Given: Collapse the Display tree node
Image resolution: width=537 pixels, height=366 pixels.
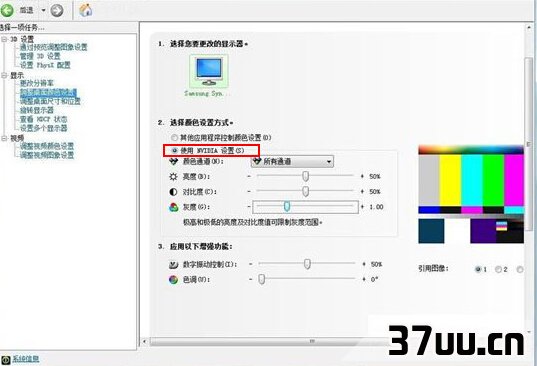Looking at the screenshot, I should click(x=4, y=75).
